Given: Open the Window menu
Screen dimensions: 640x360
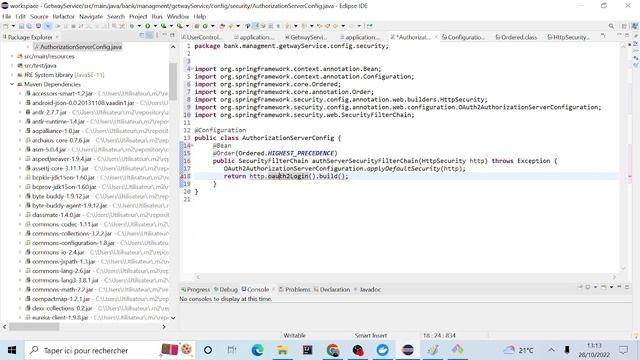Looking at the screenshot, I should 178,16.
